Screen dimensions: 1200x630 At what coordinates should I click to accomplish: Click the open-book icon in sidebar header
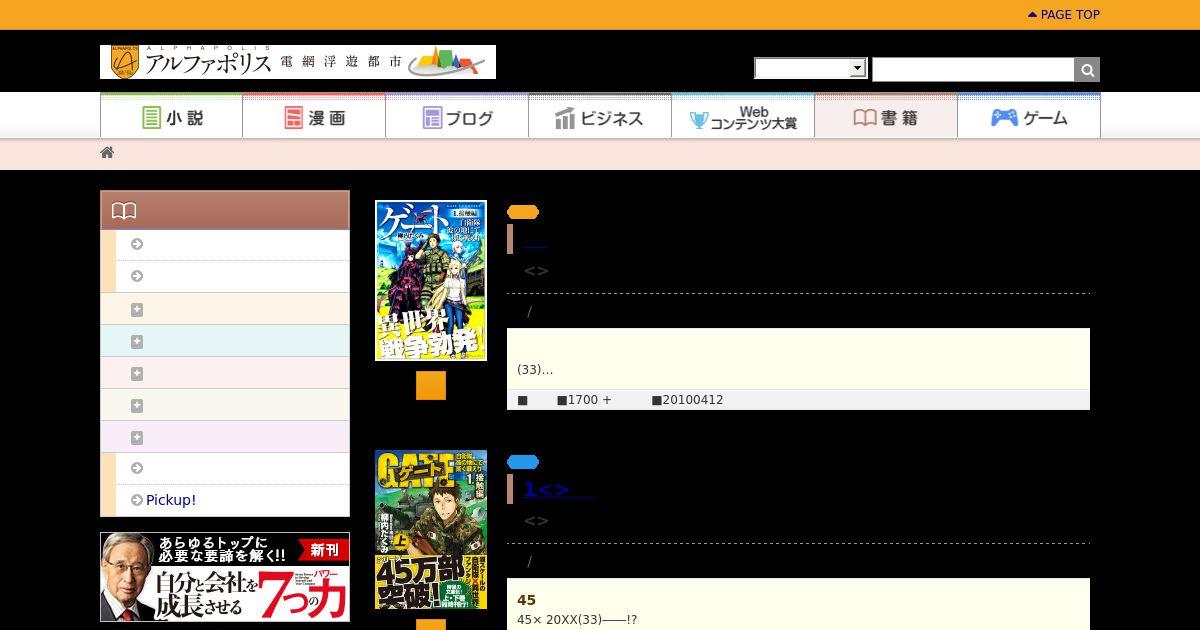click(x=124, y=211)
